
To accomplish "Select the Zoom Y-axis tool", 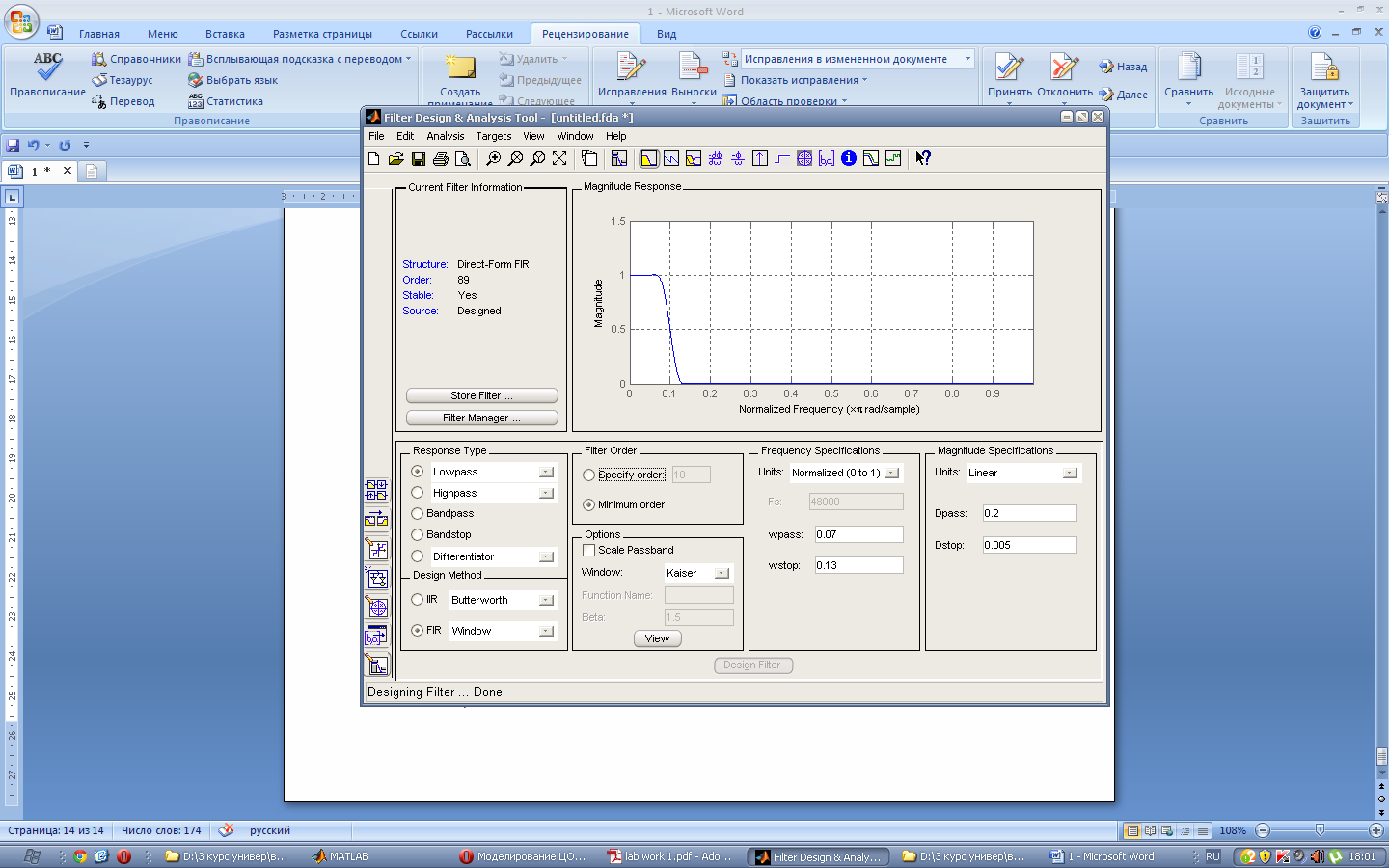I will (x=537, y=159).
